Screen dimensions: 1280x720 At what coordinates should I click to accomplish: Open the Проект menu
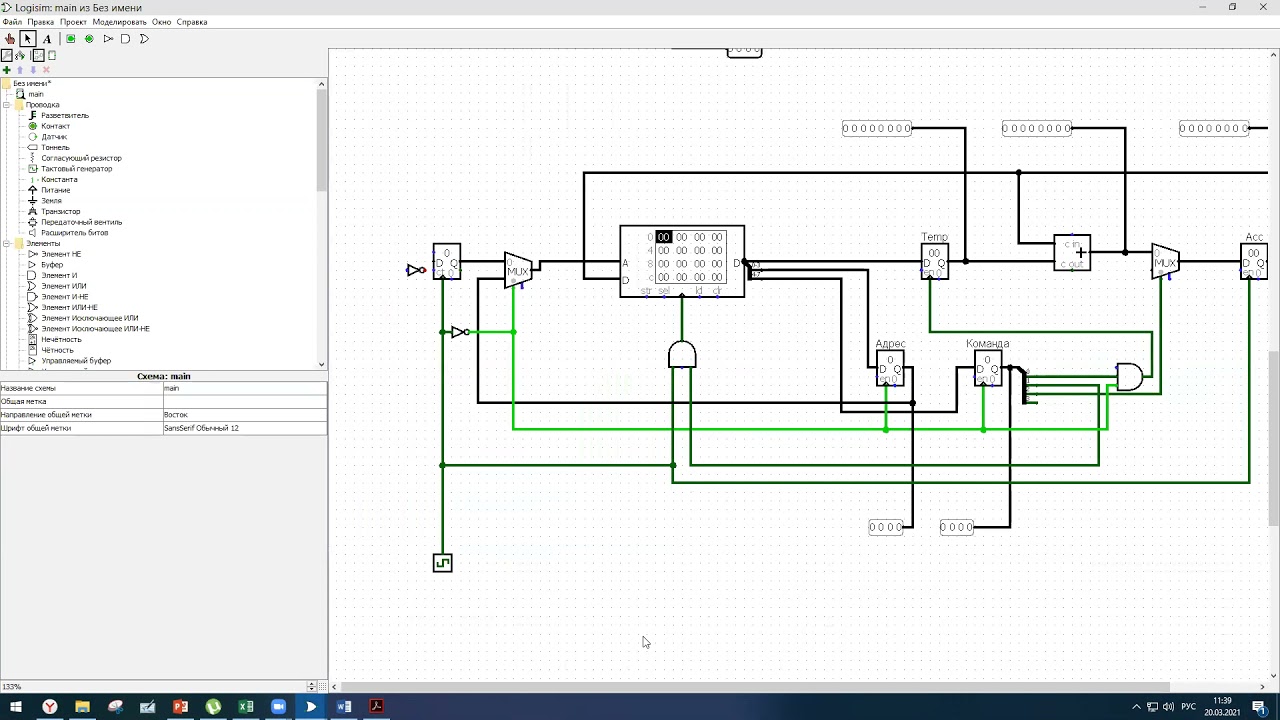[x=73, y=22]
